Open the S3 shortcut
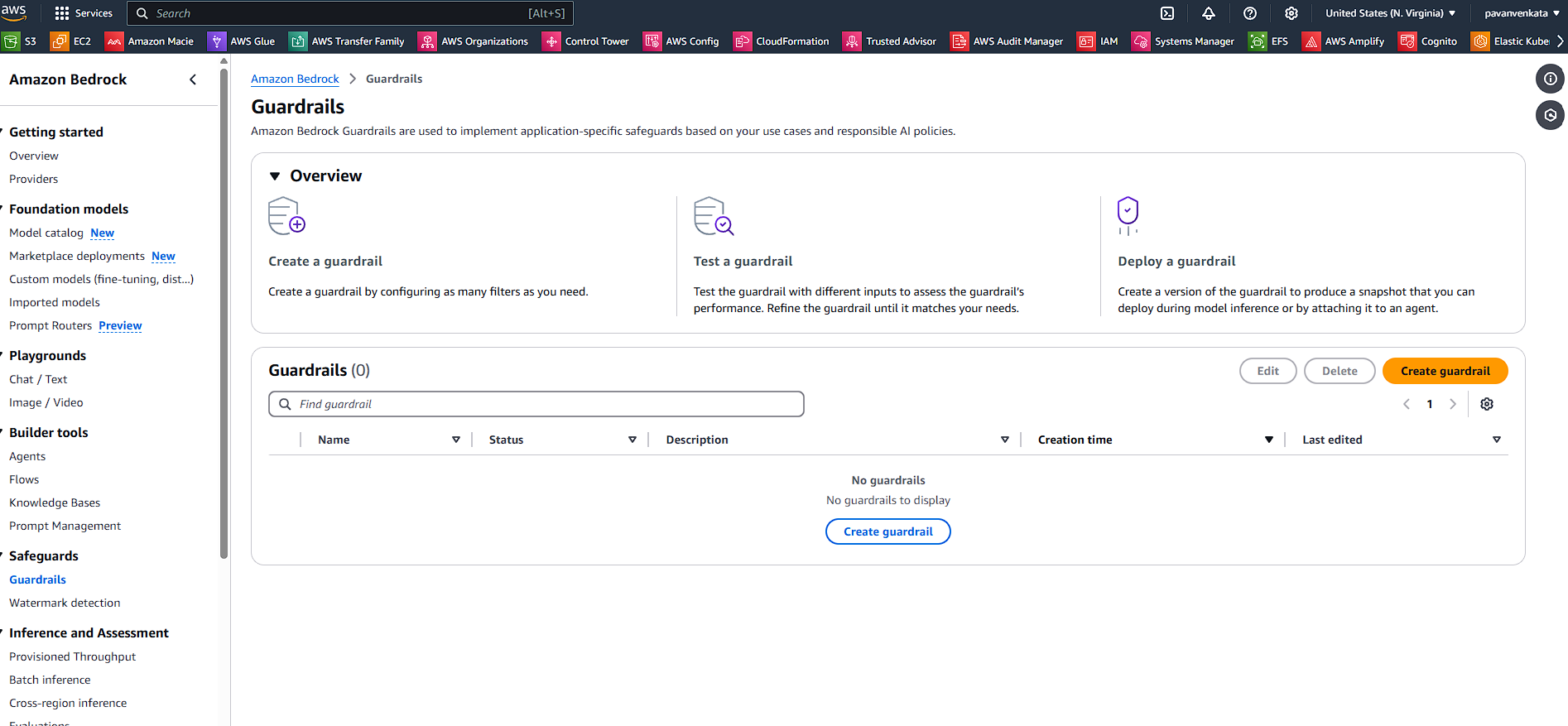 [20, 41]
